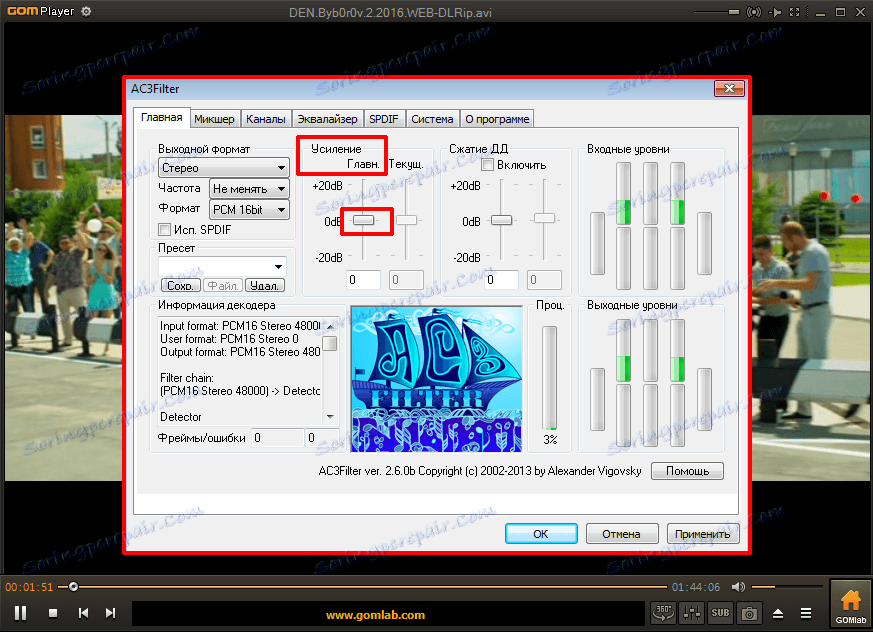Open the Частота Не менять dropdown
Viewport: 873px width, 632px height.
coord(249,189)
